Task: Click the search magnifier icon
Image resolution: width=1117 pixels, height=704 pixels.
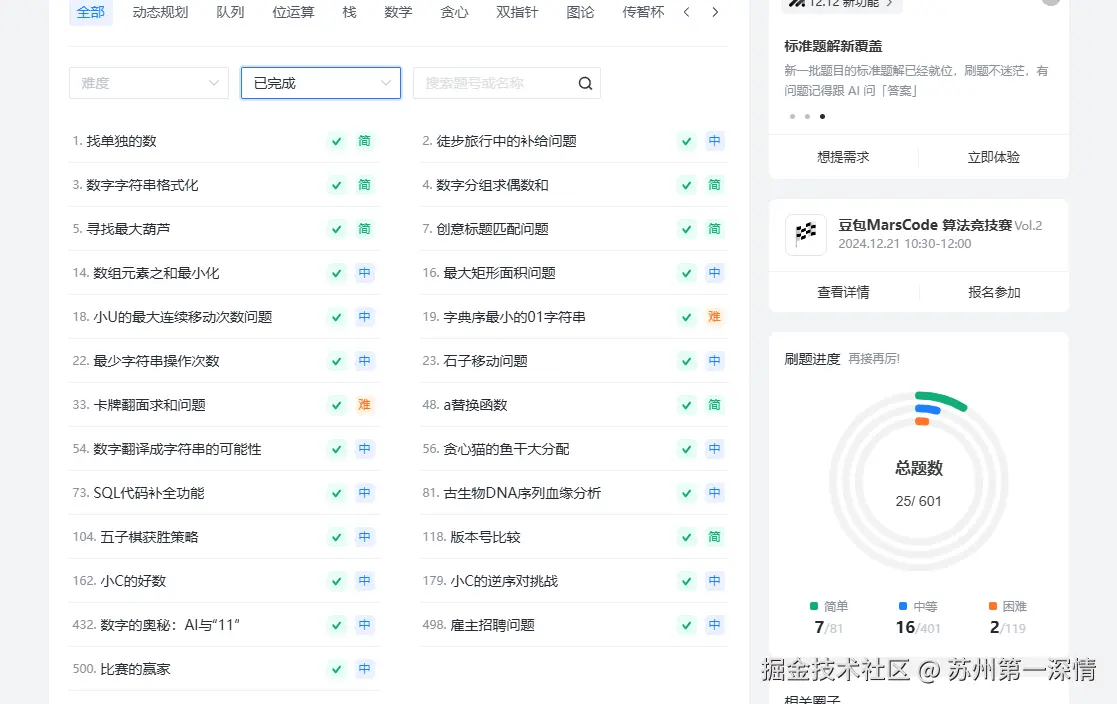Action: [x=585, y=83]
